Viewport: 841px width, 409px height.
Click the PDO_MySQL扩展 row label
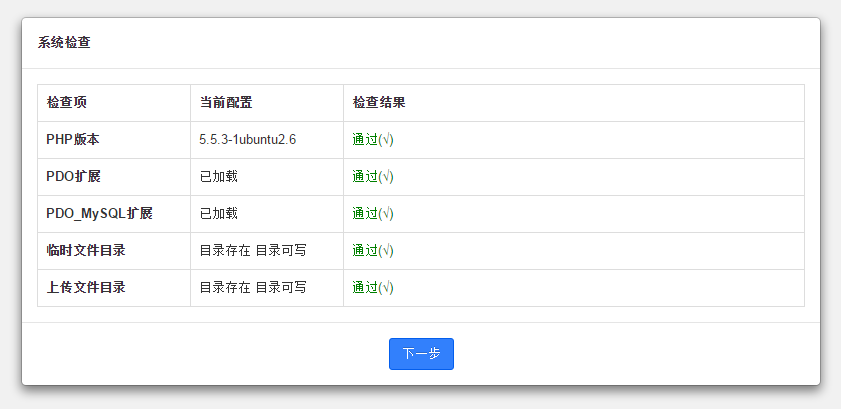[x=99, y=214]
